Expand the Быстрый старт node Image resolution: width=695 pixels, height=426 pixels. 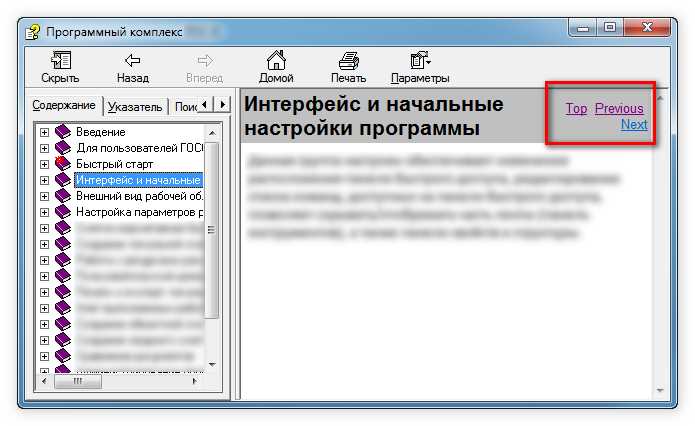coord(44,164)
